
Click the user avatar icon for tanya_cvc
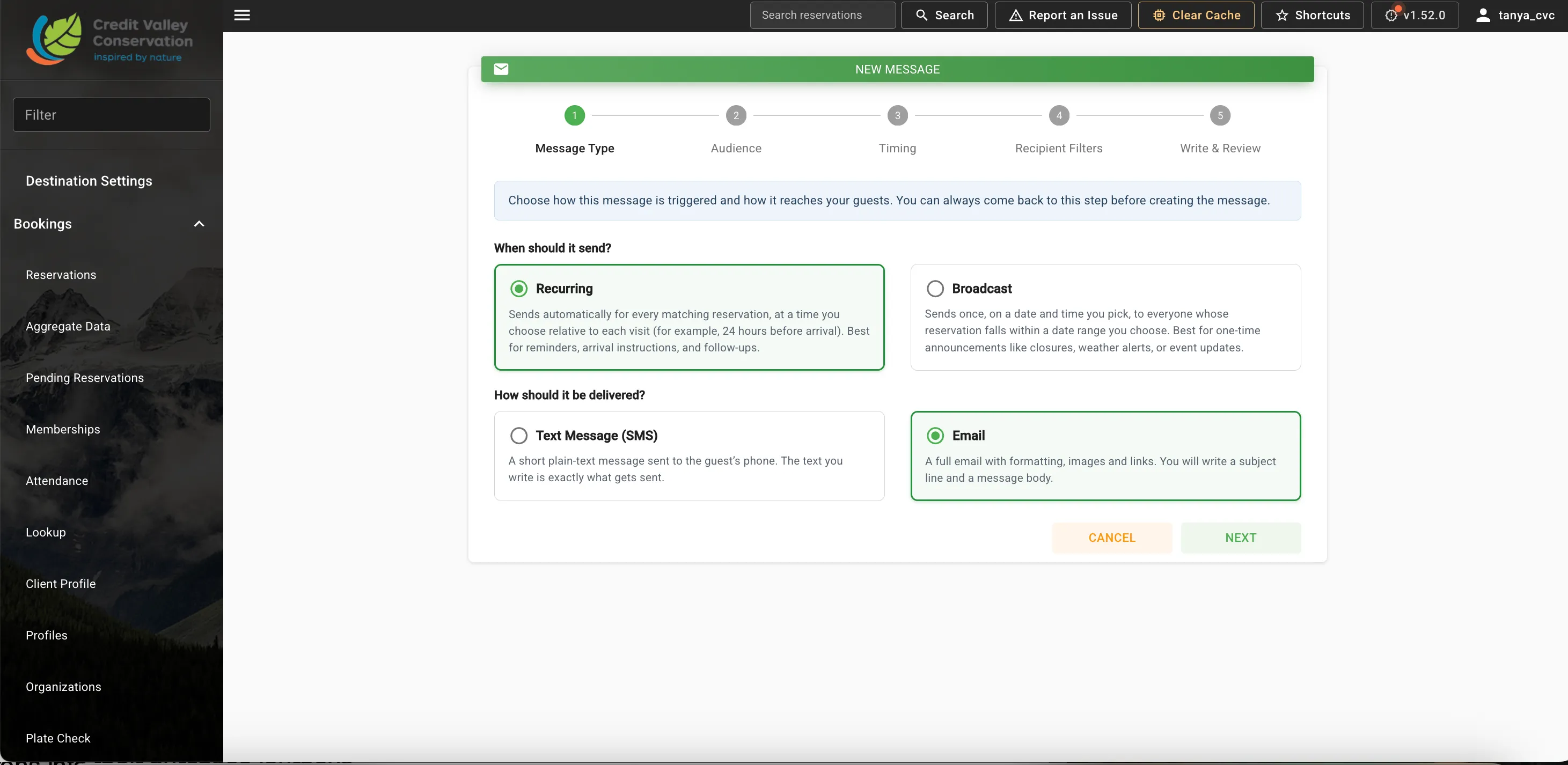1483,15
